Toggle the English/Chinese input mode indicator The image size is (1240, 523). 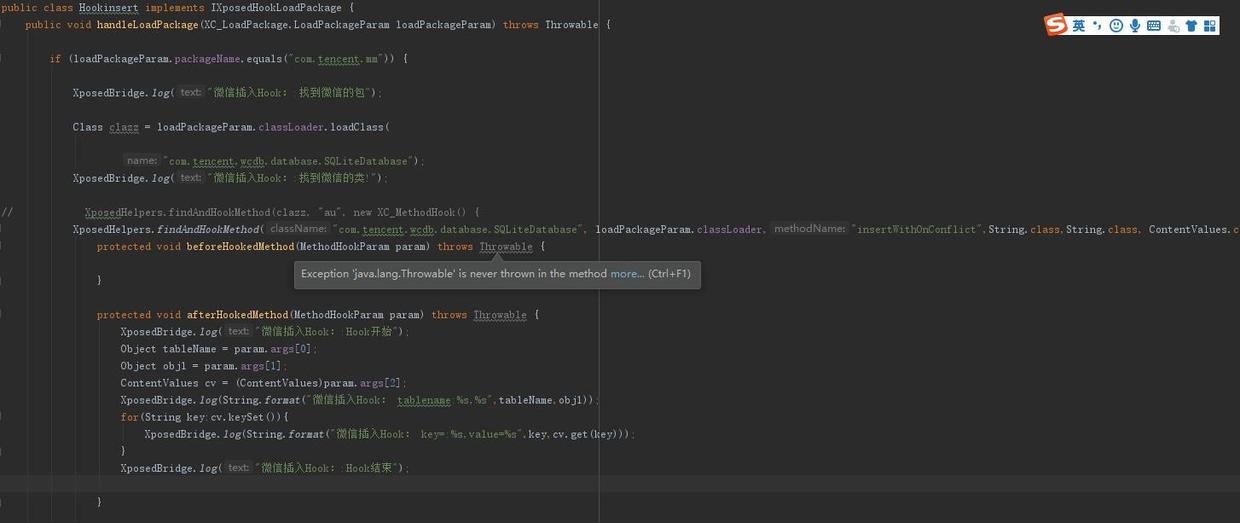tap(1079, 26)
